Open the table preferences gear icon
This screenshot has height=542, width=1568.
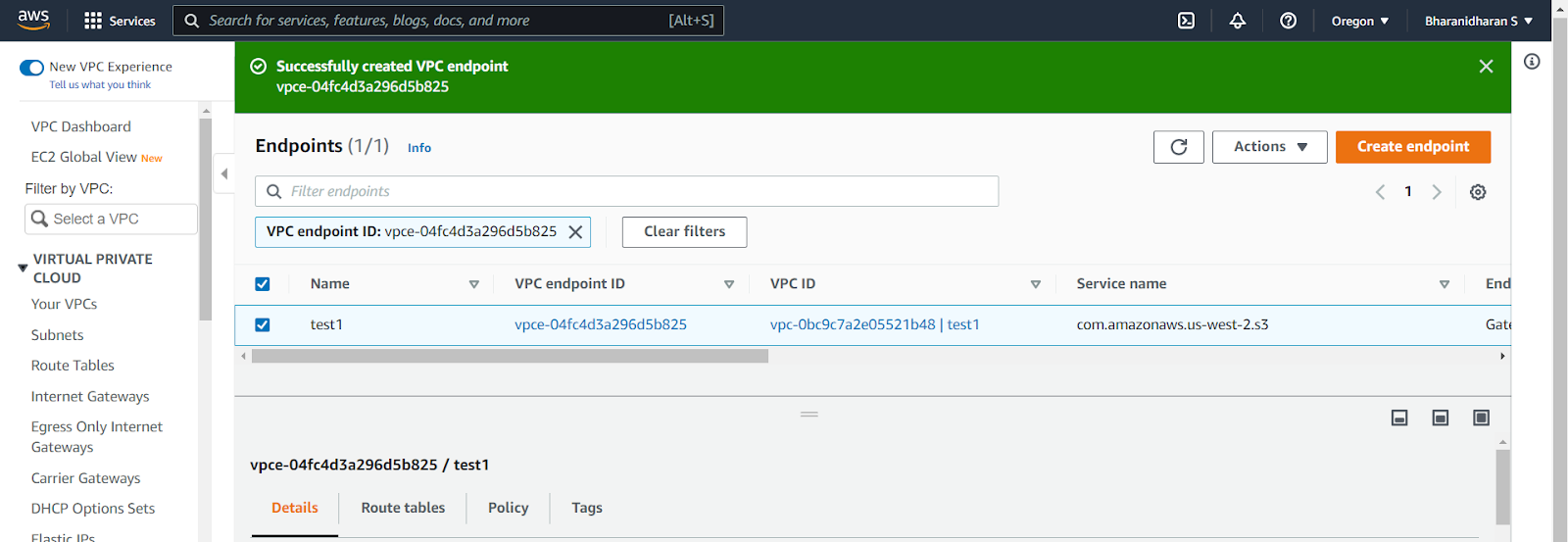click(1478, 192)
